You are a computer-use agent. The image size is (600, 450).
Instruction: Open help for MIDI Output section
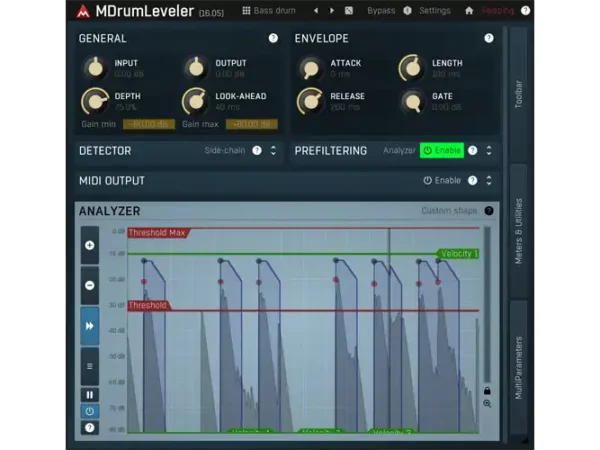click(473, 180)
